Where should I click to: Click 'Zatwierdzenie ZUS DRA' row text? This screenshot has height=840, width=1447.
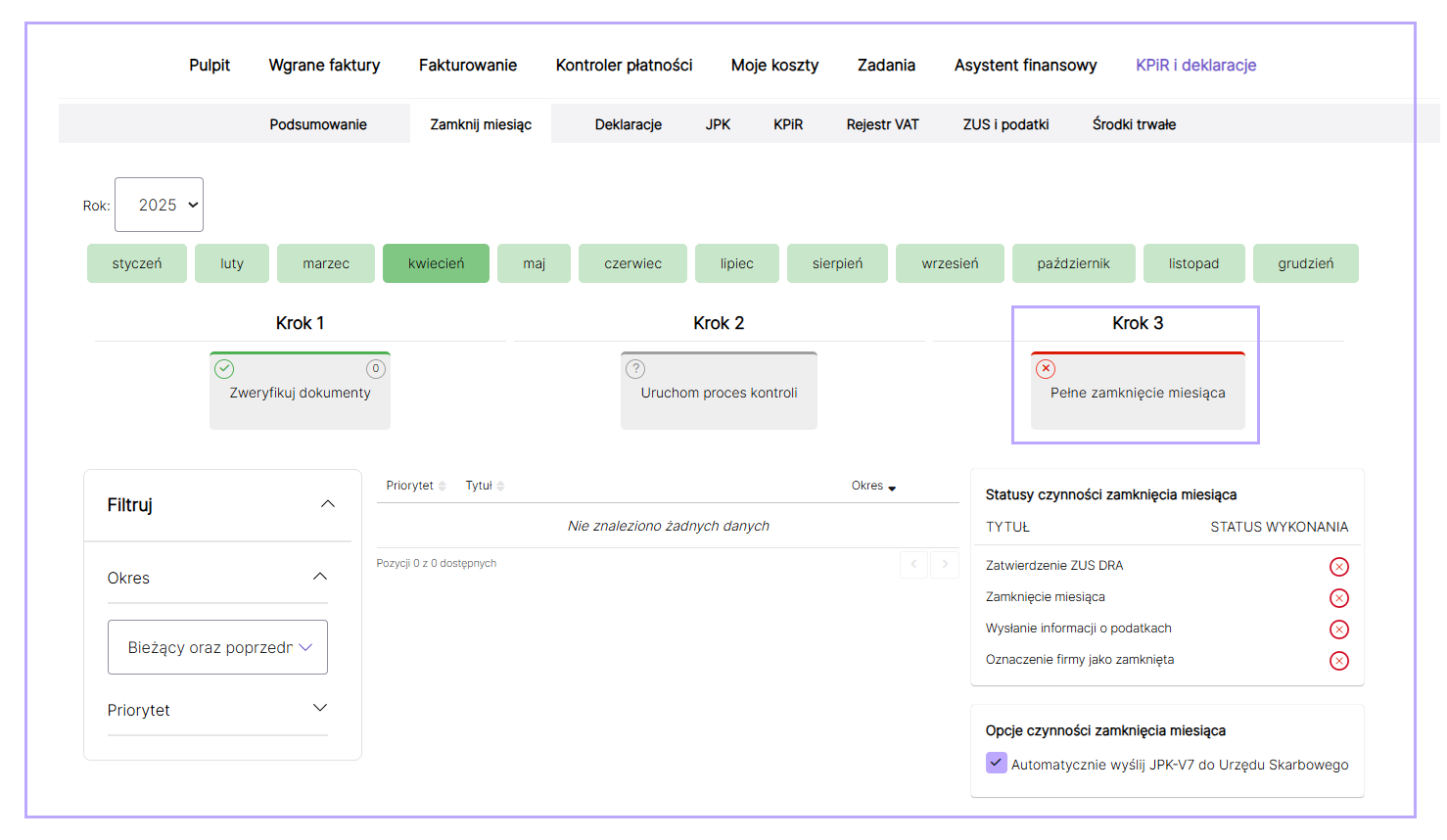(x=1054, y=565)
